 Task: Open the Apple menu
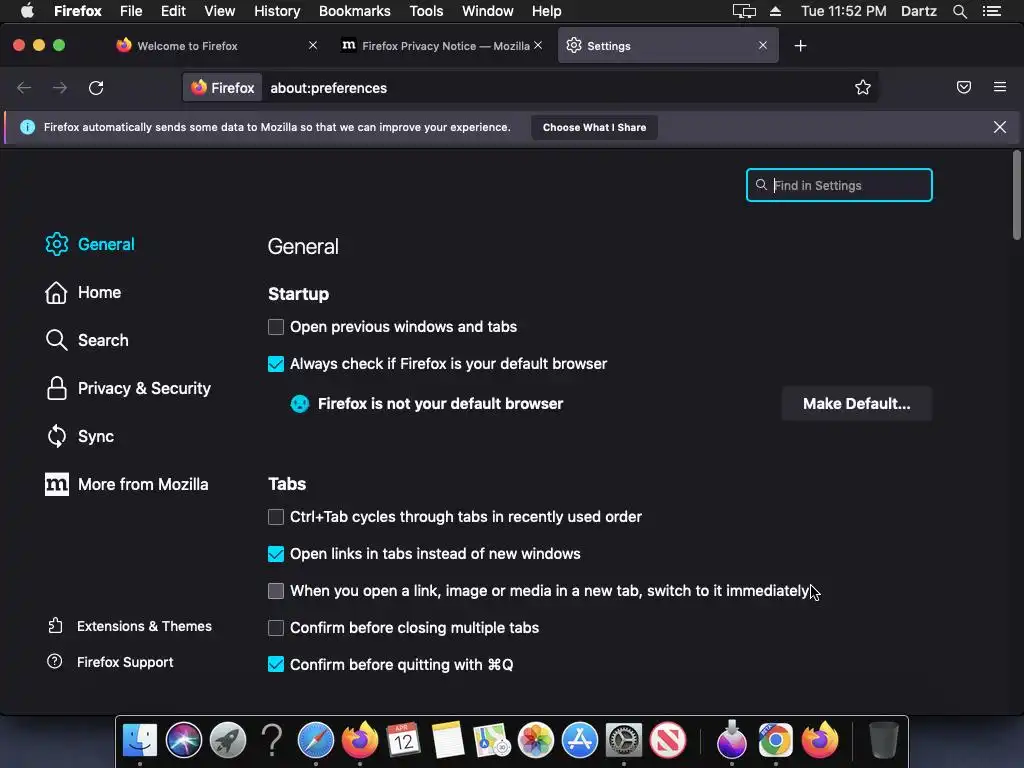click(x=27, y=11)
